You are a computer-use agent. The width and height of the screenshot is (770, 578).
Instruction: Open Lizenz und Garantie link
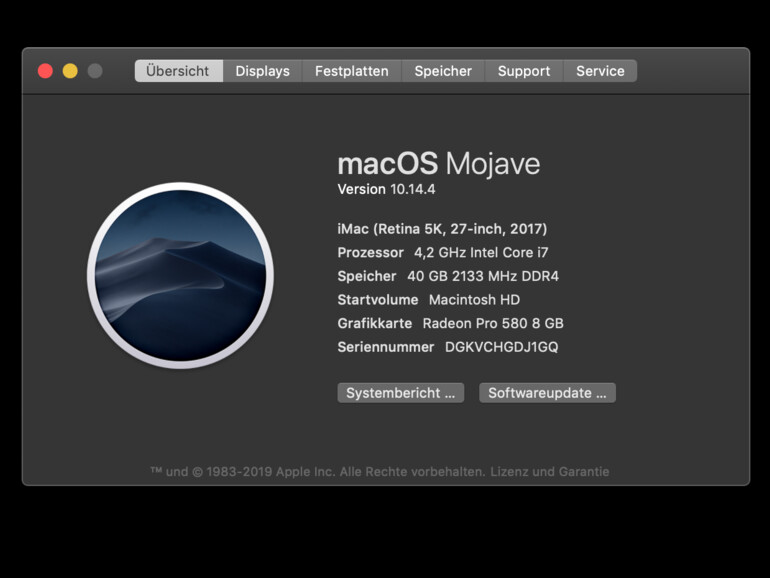coord(550,472)
